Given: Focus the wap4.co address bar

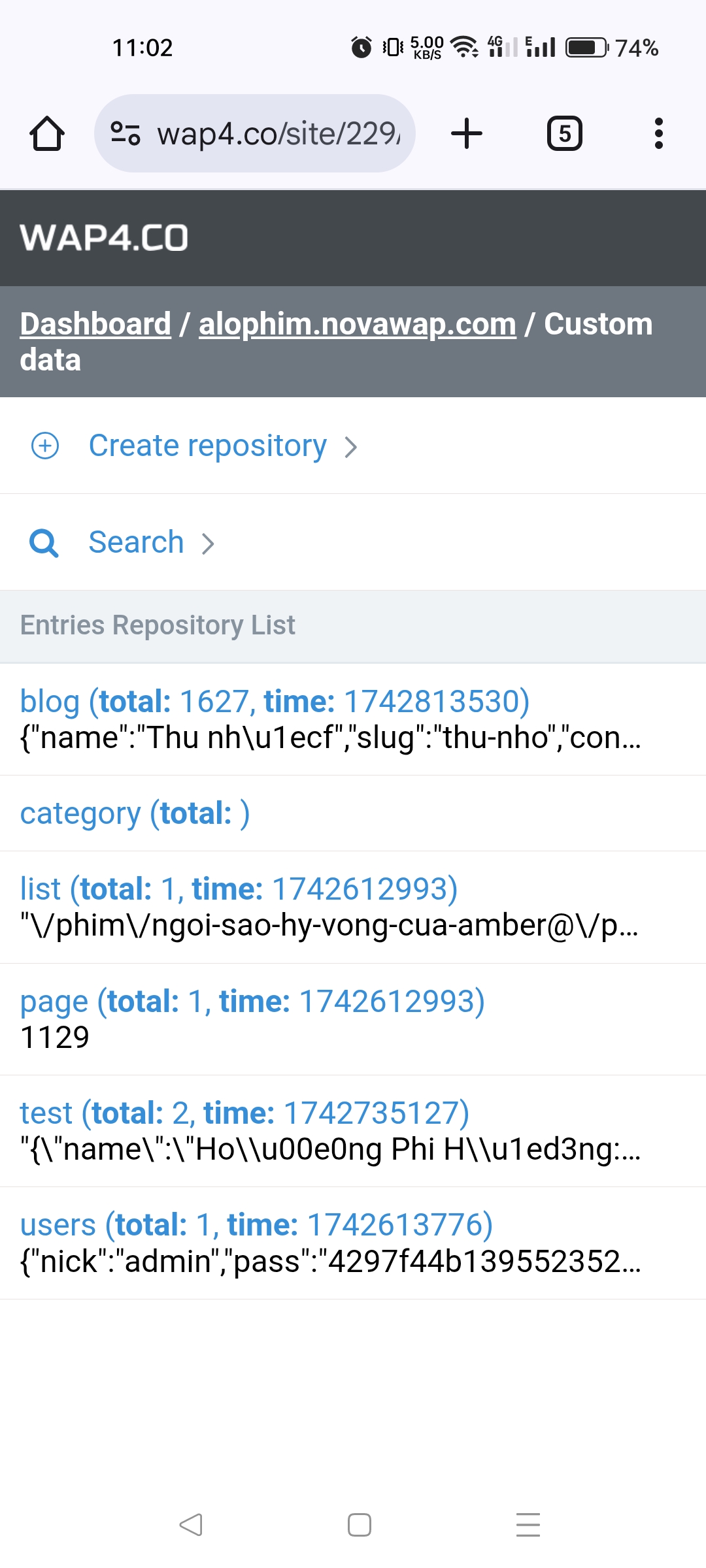Looking at the screenshot, I should [278, 134].
